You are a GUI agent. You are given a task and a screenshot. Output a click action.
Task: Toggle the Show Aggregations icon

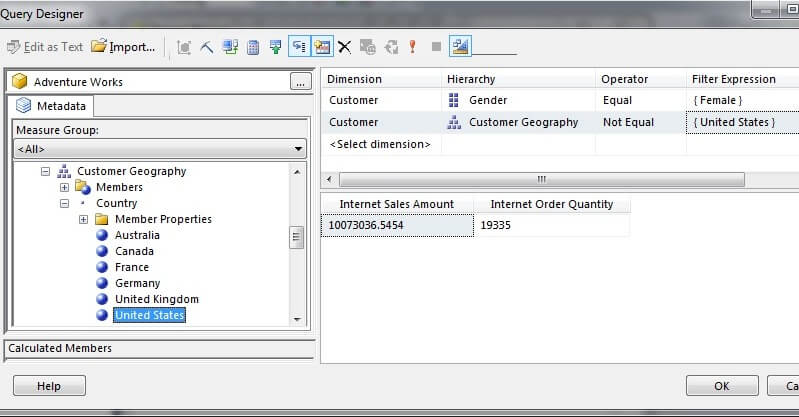[x=322, y=47]
